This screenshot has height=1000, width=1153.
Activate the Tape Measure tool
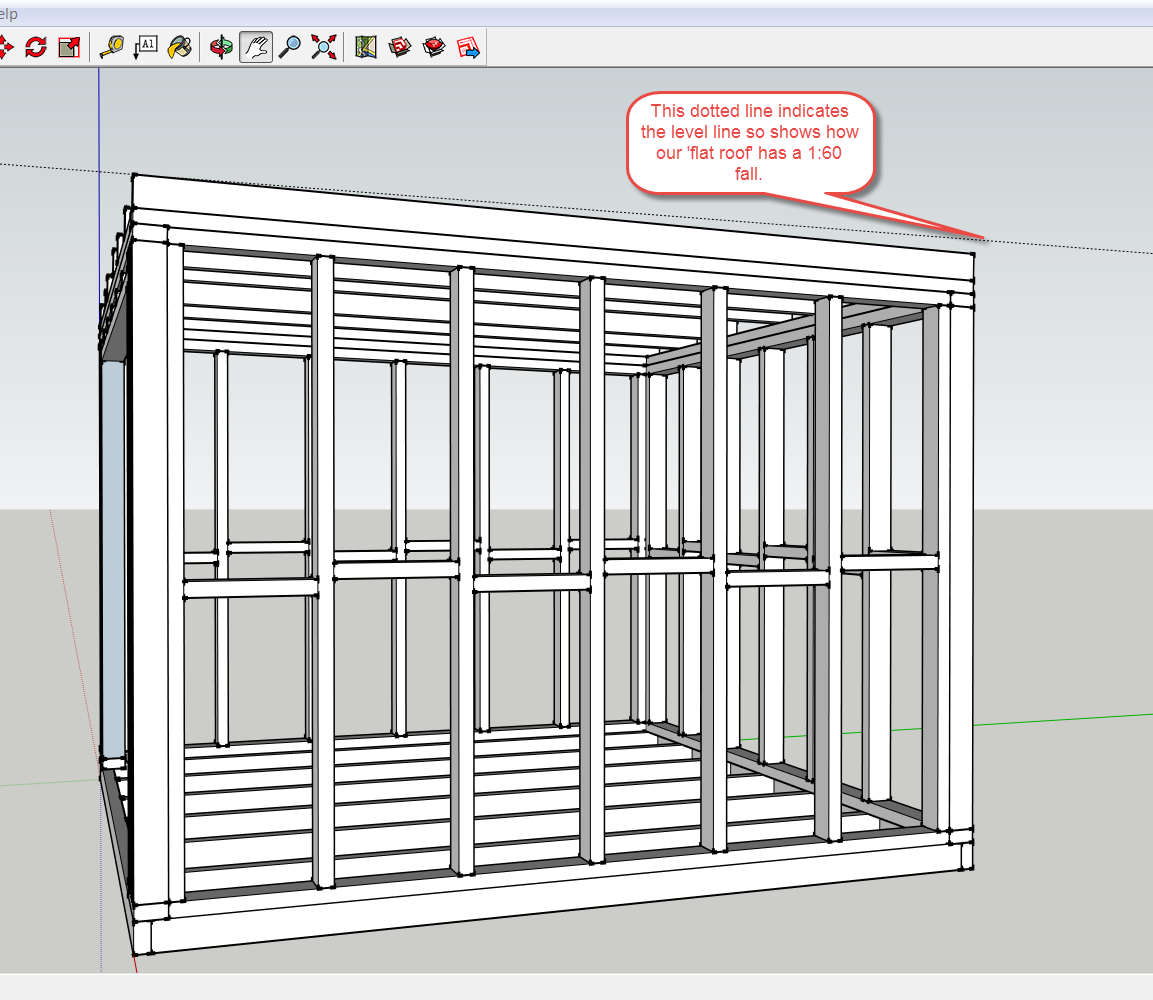pos(112,46)
